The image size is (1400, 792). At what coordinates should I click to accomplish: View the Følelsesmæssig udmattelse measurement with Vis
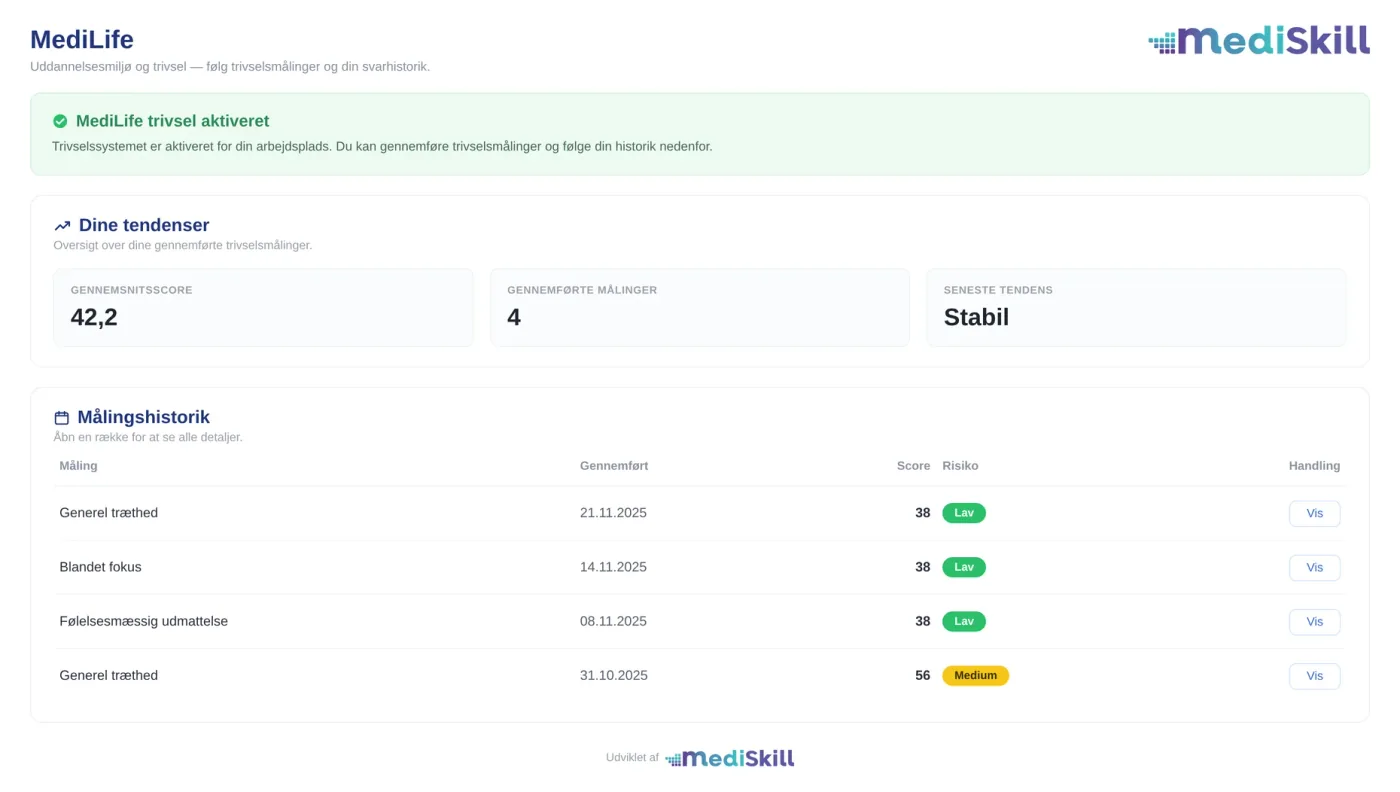tap(1314, 621)
